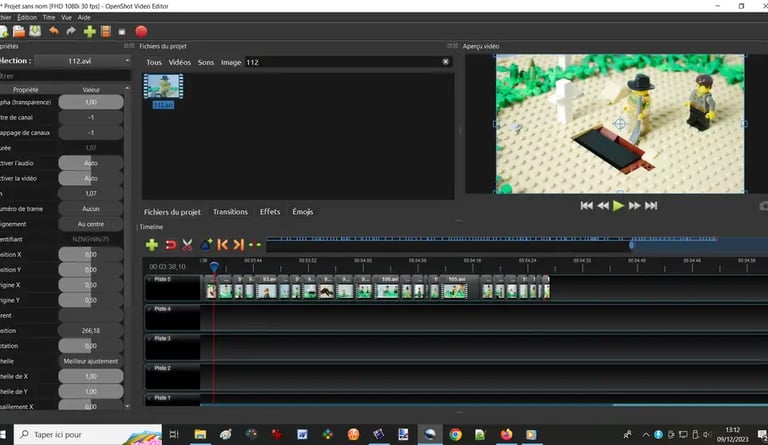This screenshot has width=768, height=445.
Task: Click the center transform handle in the preview
Action: [620, 123]
